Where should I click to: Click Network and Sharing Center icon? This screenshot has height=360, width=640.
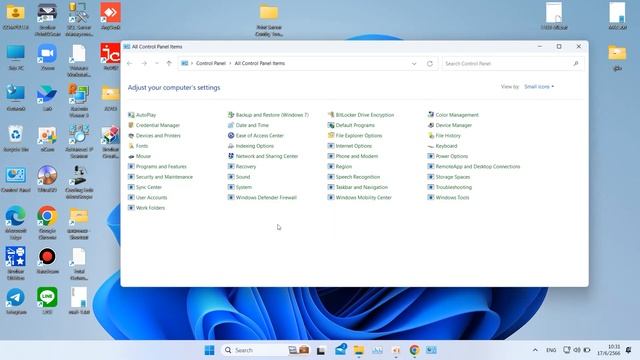231,156
